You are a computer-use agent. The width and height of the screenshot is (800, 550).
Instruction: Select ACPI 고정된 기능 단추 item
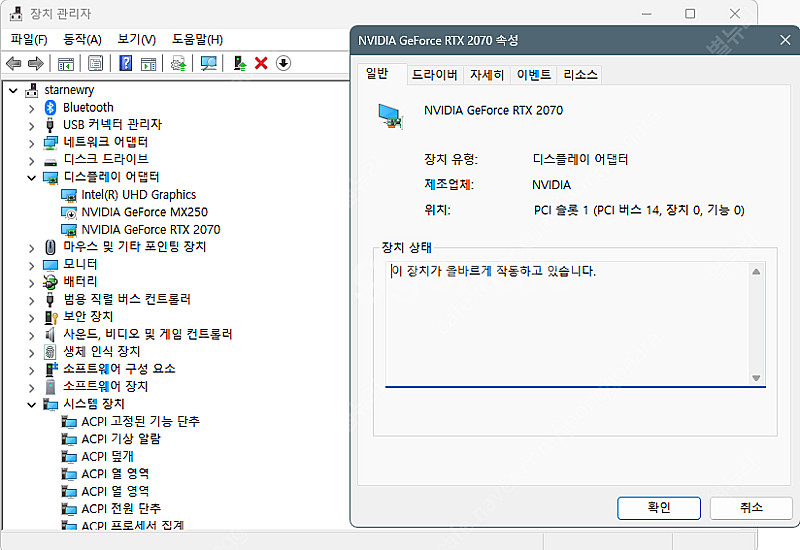point(140,421)
